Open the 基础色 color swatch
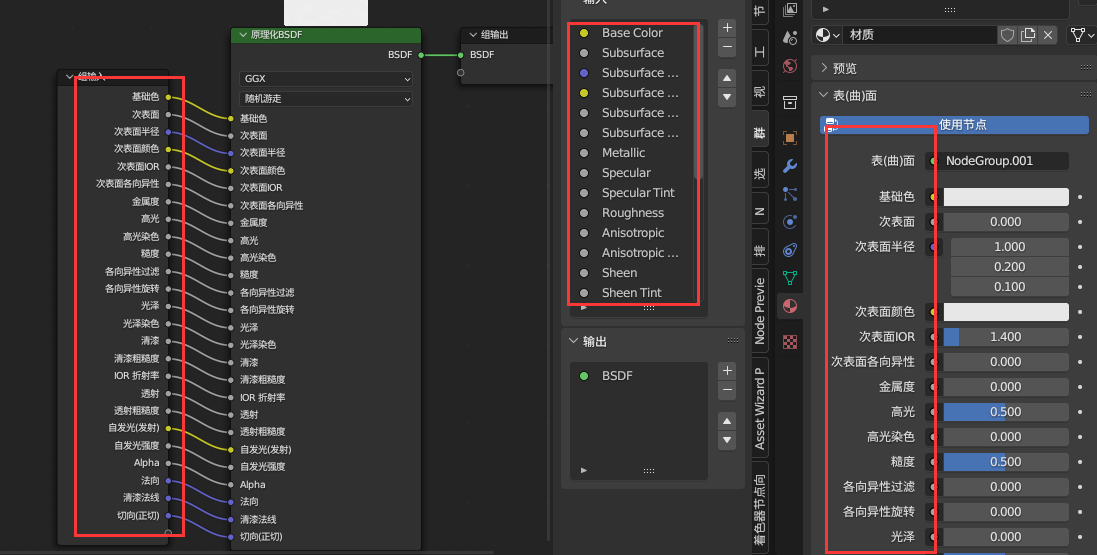Viewport: 1097px width, 555px height. [1006, 197]
